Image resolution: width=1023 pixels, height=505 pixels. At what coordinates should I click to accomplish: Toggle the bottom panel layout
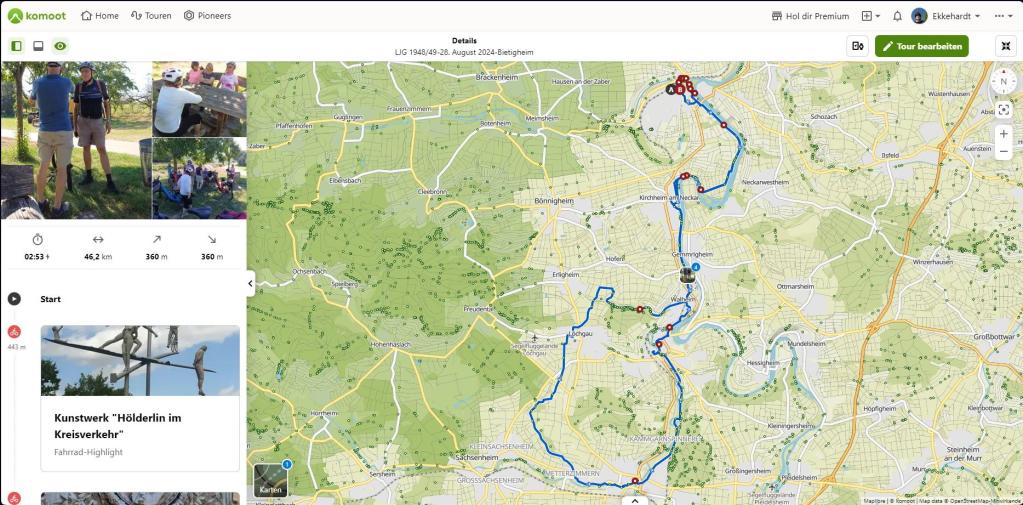pos(38,46)
